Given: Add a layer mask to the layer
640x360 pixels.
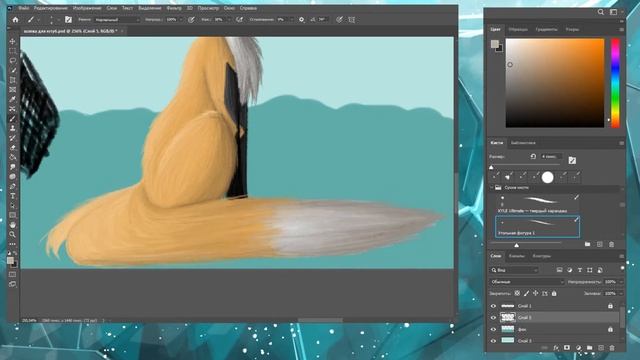Looking at the screenshot, I should point(567,348).
